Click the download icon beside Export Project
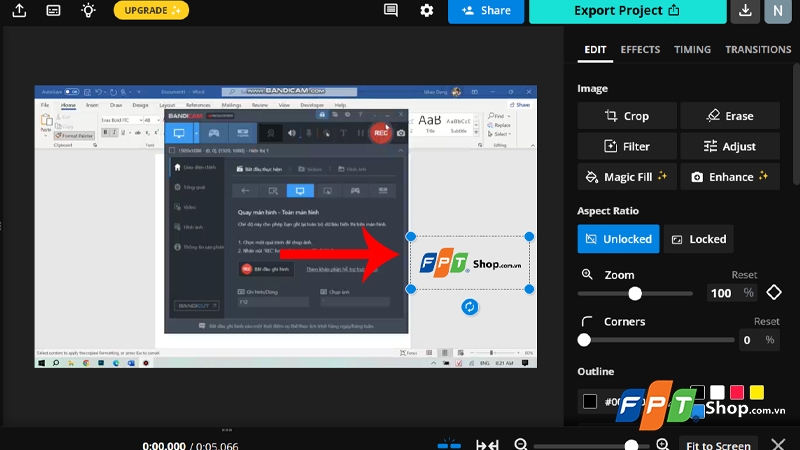Image resolution: width=800 pixels, height=450 pixels. click(x=745, y=11)
